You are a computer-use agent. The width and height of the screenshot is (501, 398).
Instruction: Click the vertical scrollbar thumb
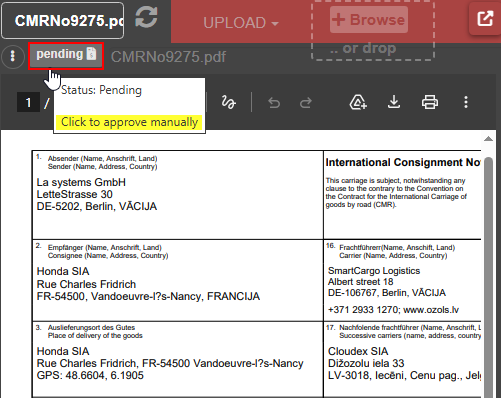pos(488,277)
